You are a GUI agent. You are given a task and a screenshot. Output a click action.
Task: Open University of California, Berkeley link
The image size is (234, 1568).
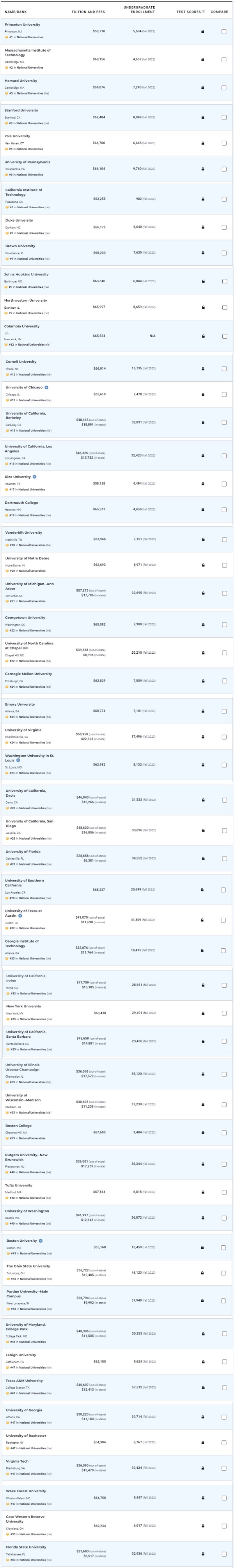[x=25, y=415]
